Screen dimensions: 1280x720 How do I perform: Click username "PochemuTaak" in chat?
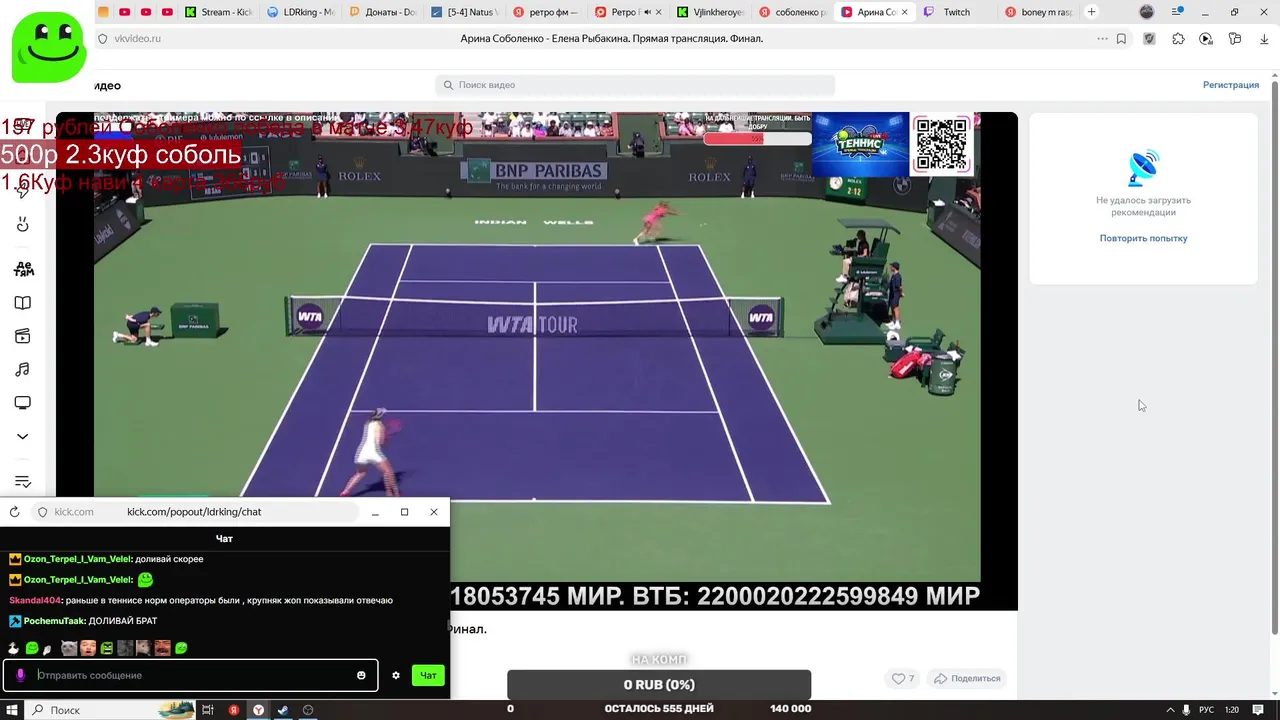click(55, 621)
